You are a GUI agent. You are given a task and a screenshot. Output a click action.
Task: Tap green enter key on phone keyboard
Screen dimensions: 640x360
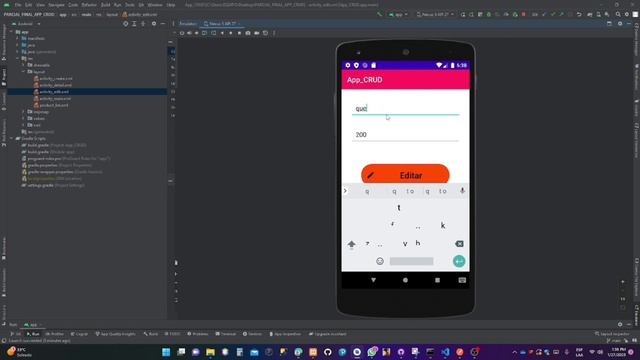[x=459, y=261]
